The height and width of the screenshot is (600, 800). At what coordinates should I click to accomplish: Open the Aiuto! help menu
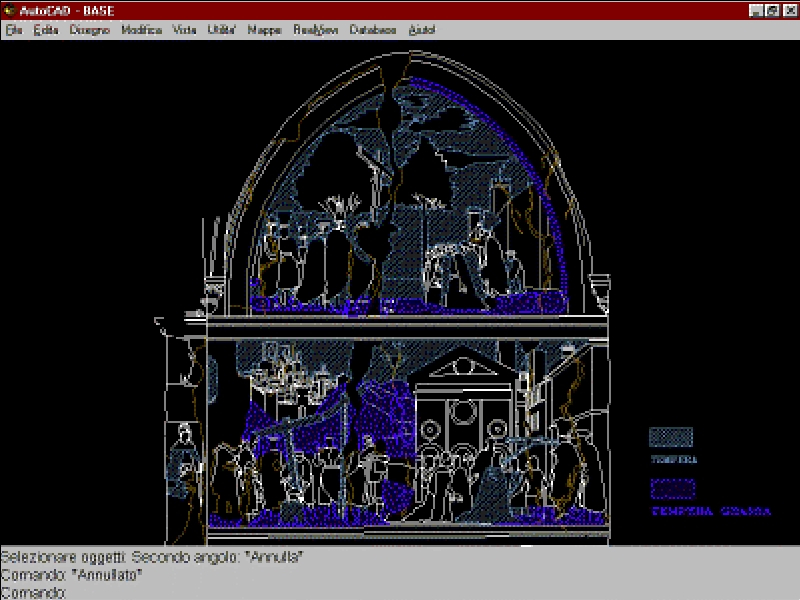tap(422, 30)
